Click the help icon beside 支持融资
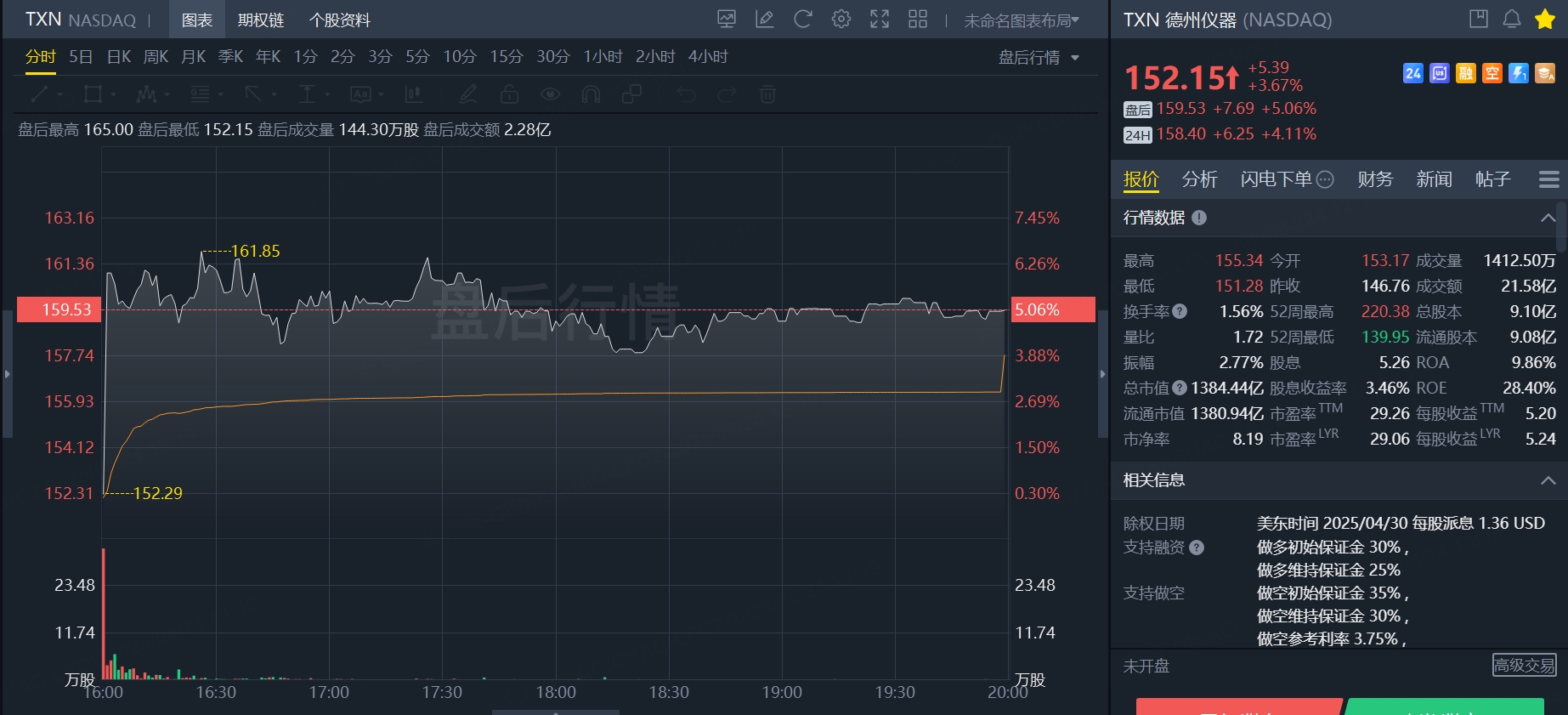This screenshot has width=1568, height=715. pos(1197,548)
